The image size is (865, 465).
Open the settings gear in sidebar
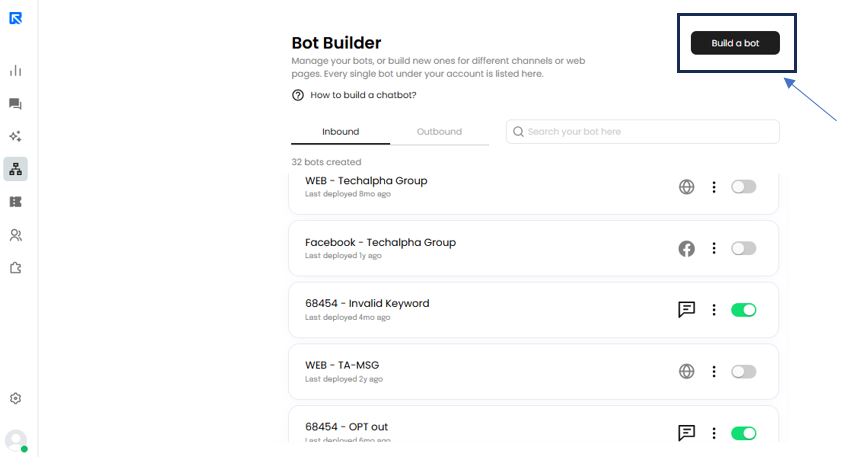pyautogui.click(x=15, y=398)
